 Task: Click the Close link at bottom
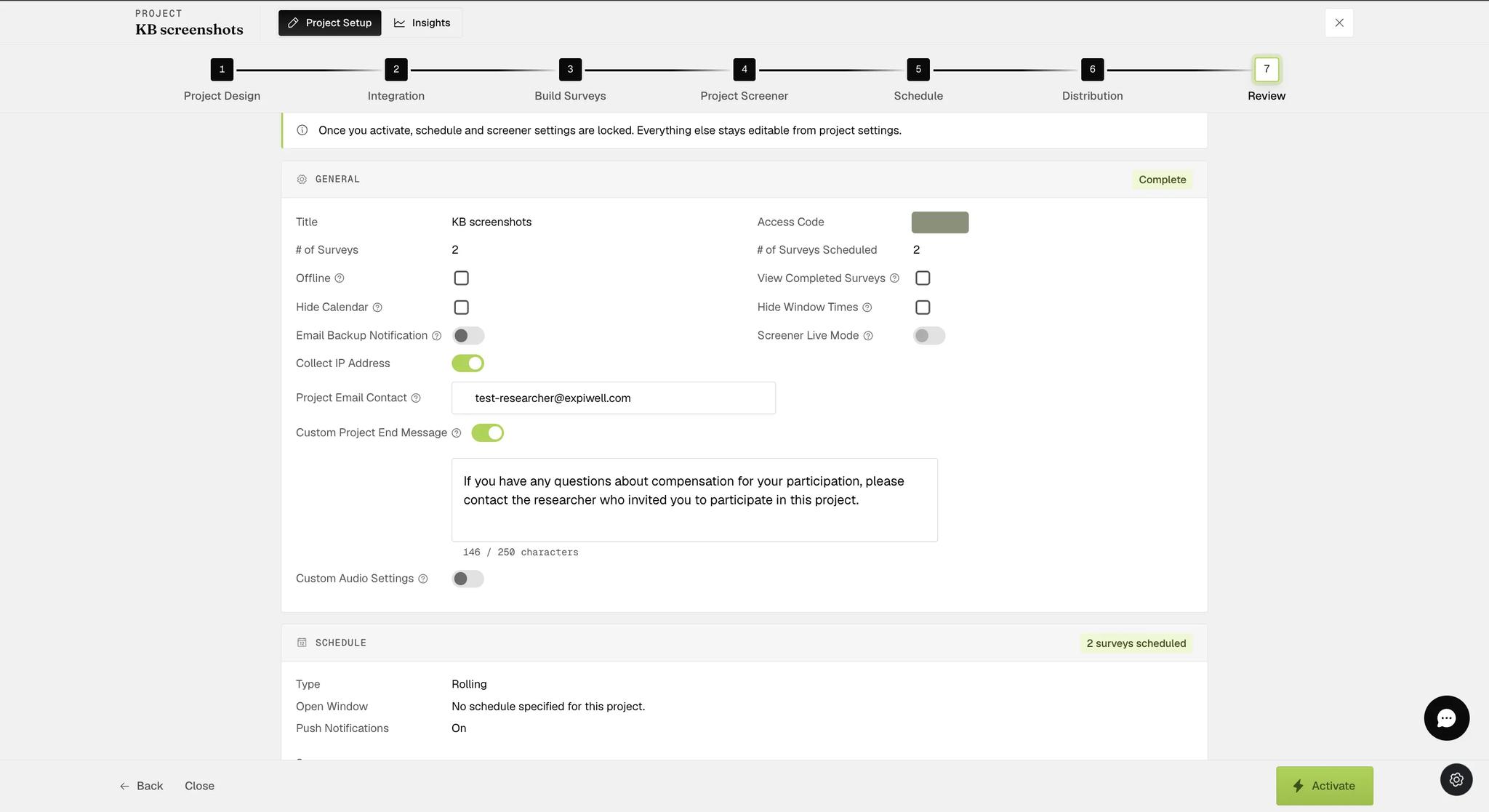tap(199, 786)
